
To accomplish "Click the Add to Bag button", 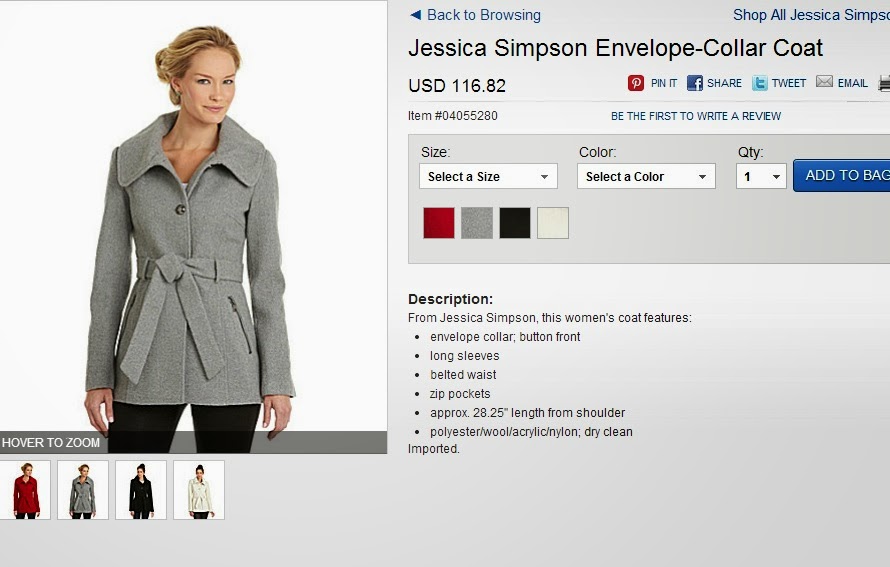I will [x=842, y=175].
